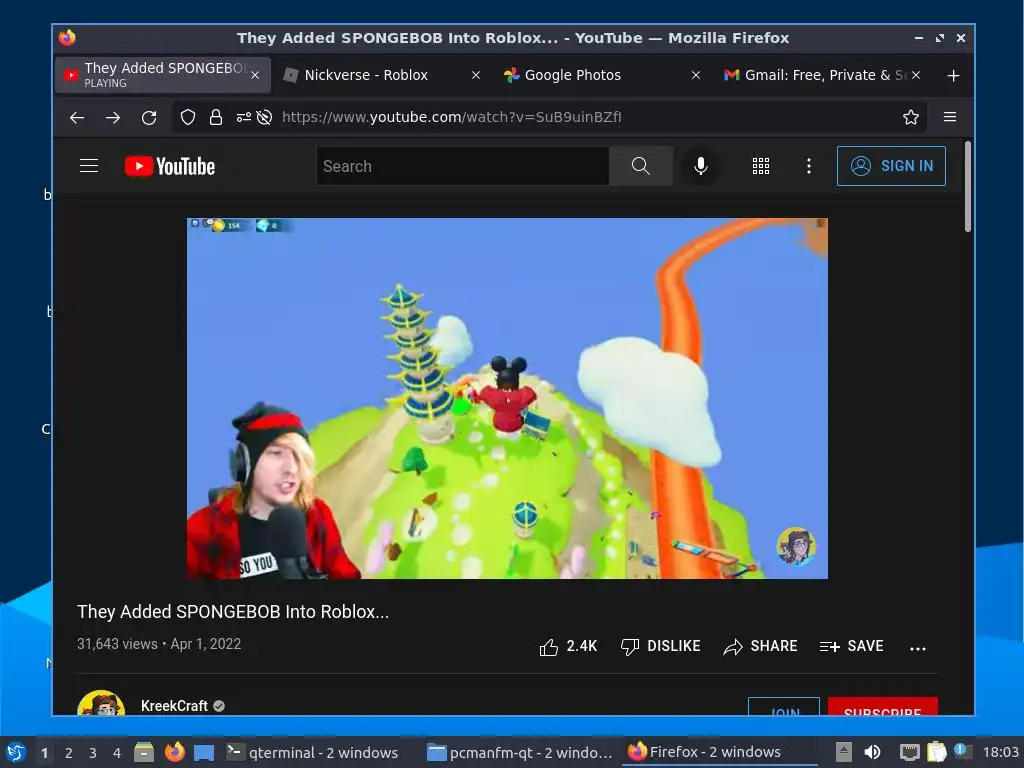Go forward with Firefox forward arrow
The width and height of the screenshot is (1024, 768).
click(x=113, y=118)
